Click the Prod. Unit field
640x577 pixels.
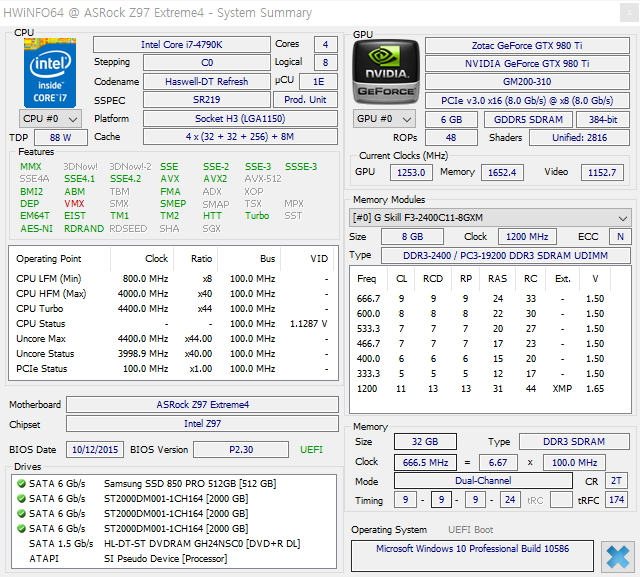pos(305,100)
